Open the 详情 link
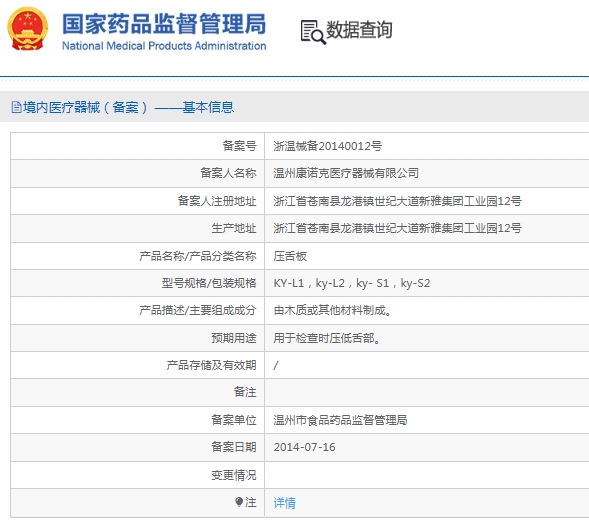 [284, 503]
